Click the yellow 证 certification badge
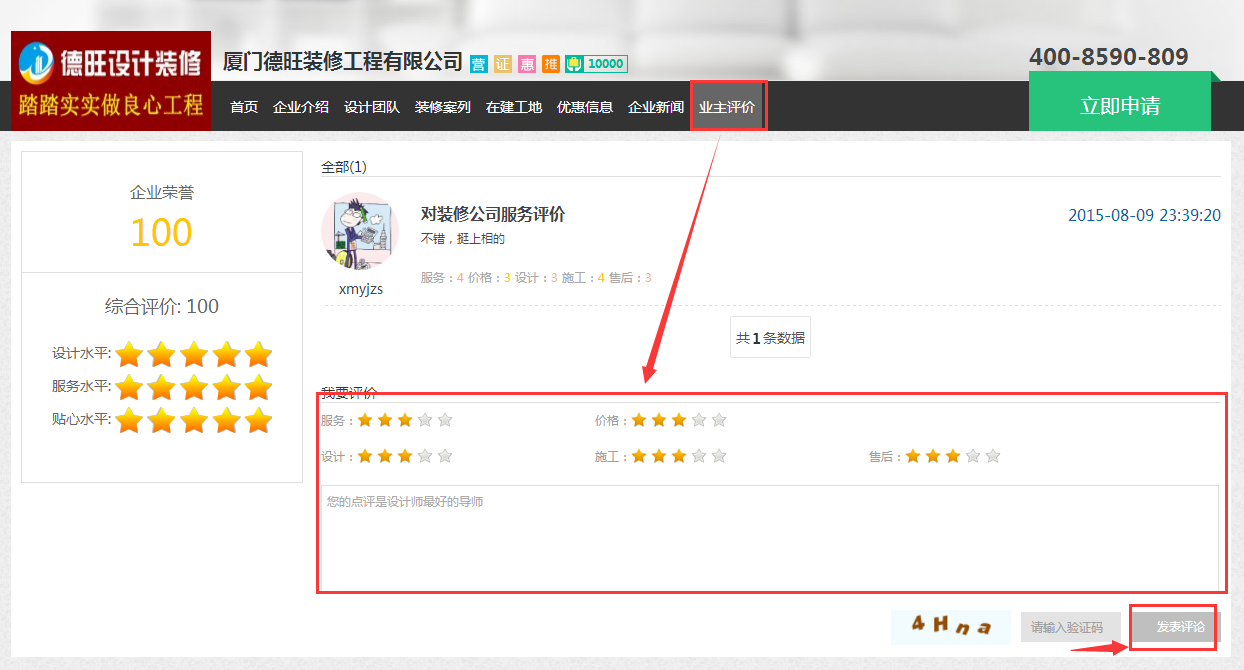The height and width of the screenshot is (670, 1244). [x=503, y=64]
